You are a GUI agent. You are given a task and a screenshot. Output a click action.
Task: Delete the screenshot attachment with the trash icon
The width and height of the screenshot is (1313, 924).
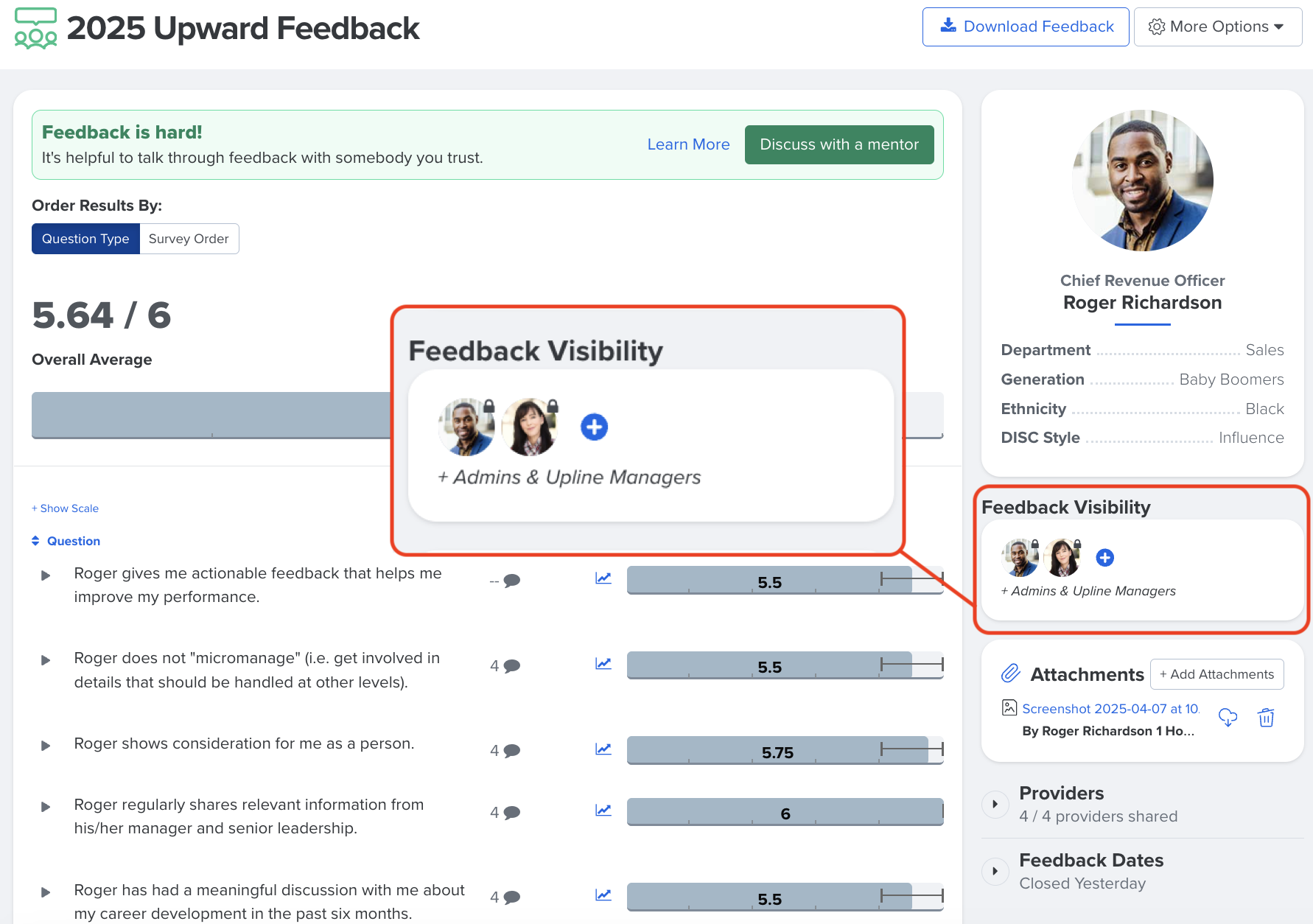point(1266,717)
